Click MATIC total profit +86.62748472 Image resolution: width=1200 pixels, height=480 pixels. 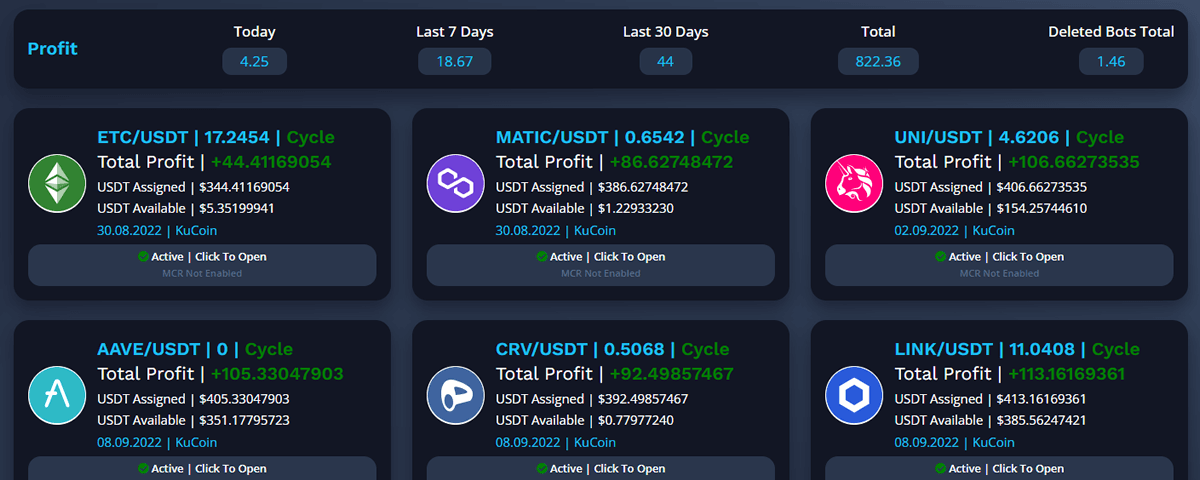(x=671, y=161)
